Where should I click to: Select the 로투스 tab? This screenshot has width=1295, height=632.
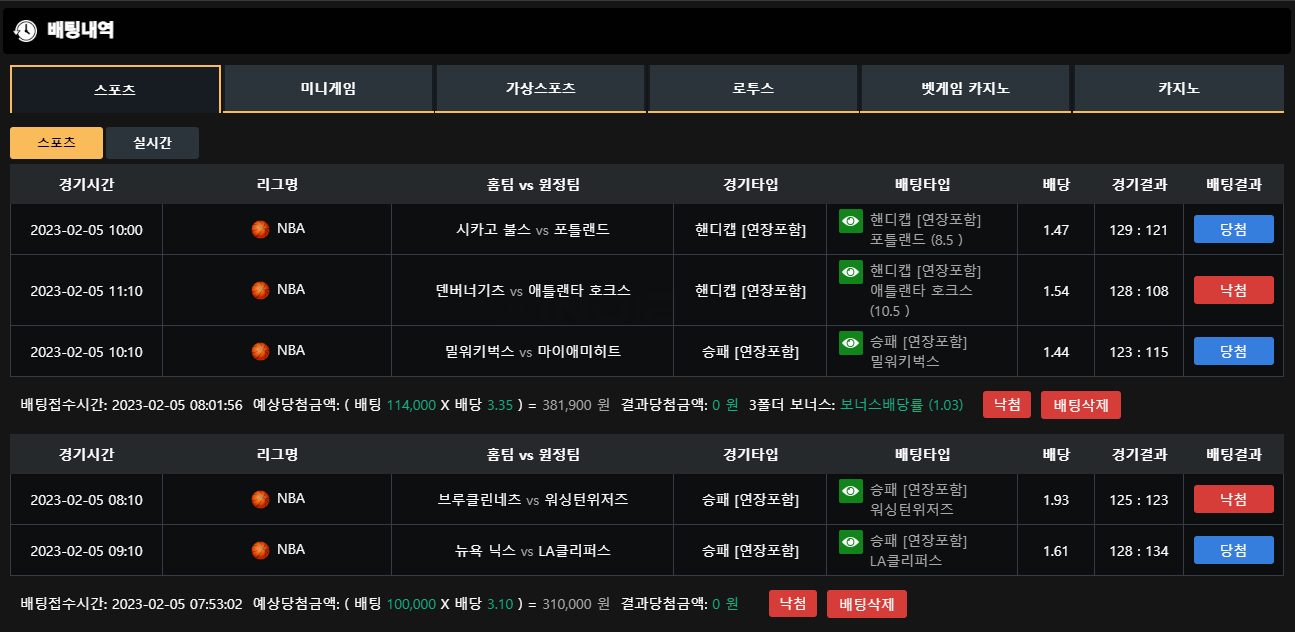point(753,89)
